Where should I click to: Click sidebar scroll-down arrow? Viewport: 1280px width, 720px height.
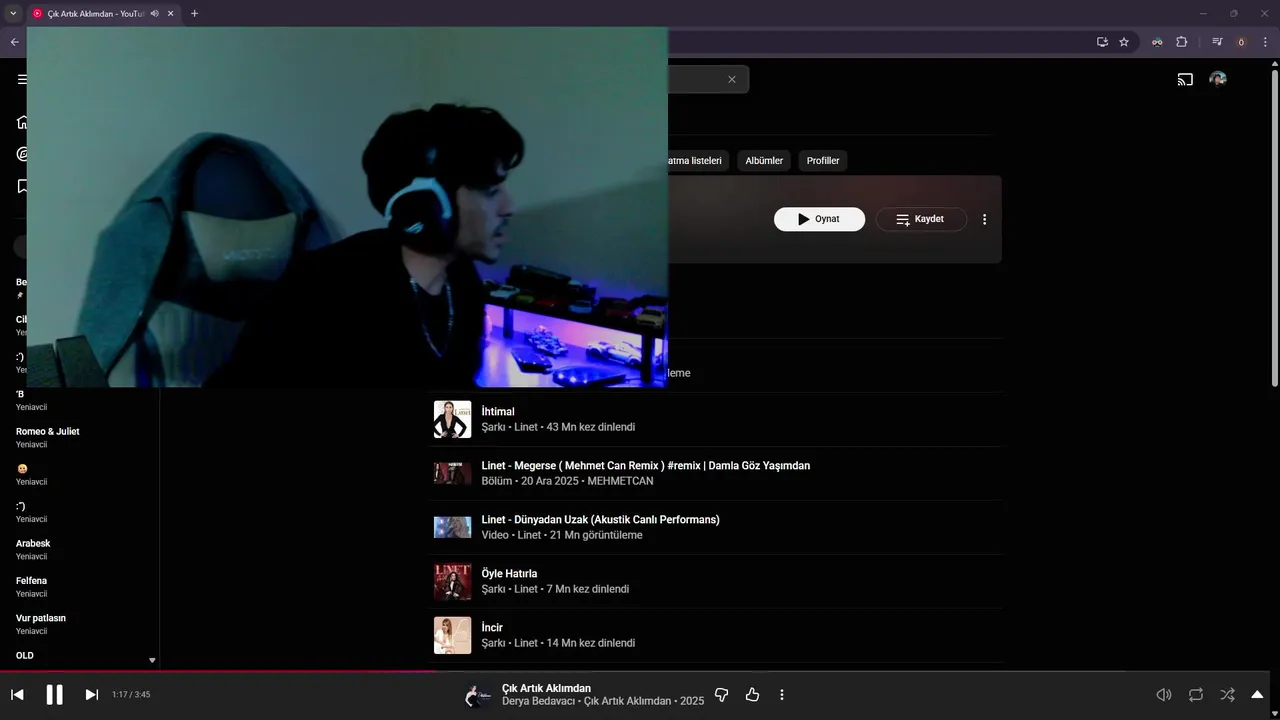[x=152, y=660]
